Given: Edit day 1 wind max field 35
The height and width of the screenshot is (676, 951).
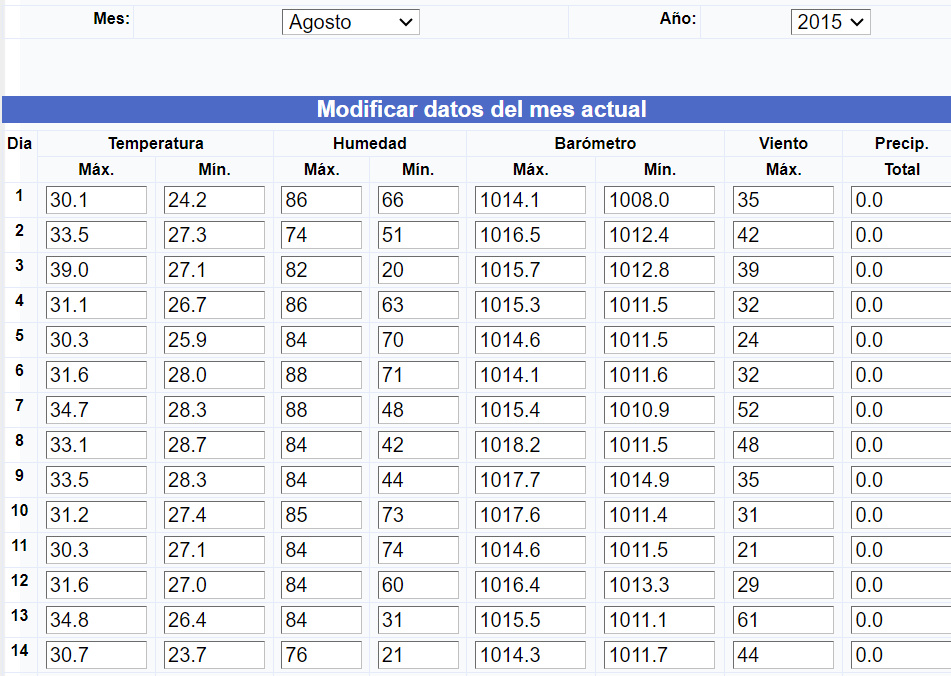Looking at the screenshot, I should click(x=783, y=200).
